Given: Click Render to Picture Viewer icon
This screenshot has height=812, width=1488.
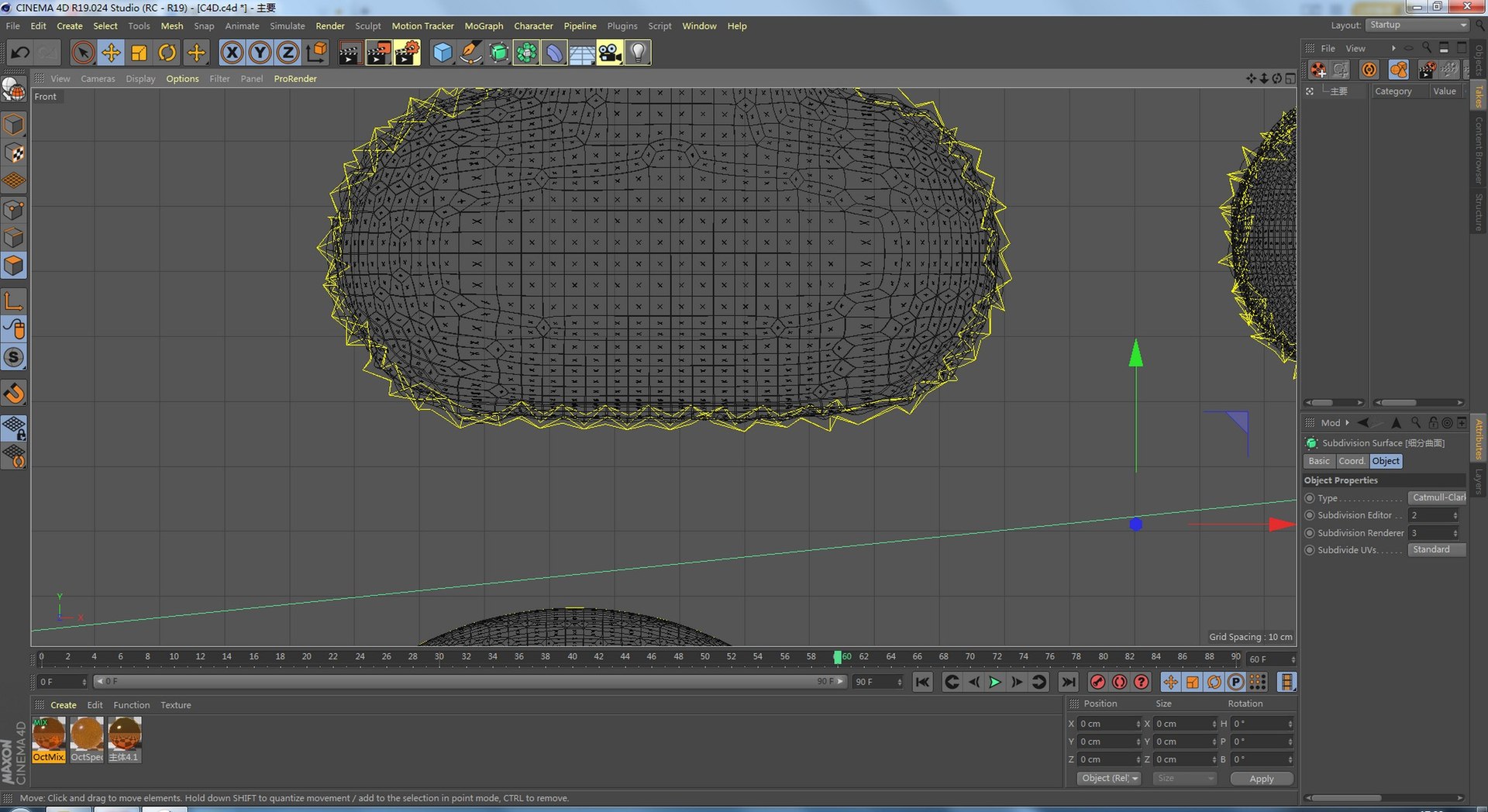Looking at the screenshot, I should tap(378, 53).
